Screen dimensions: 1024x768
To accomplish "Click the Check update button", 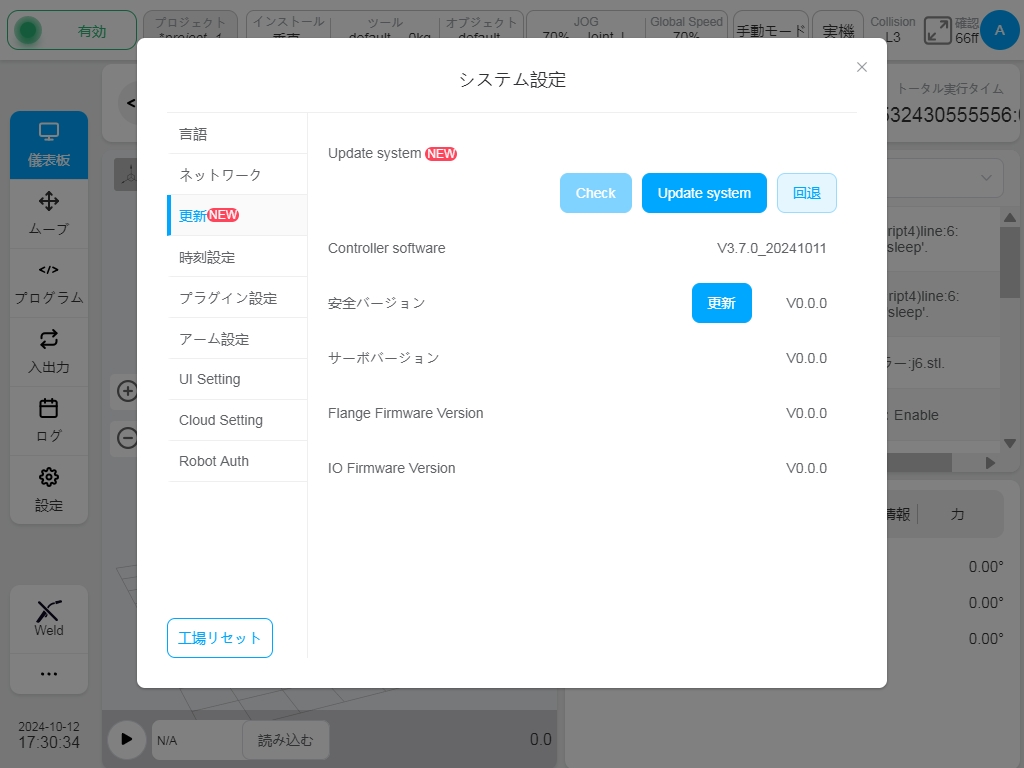I will (x=596, y=193).
